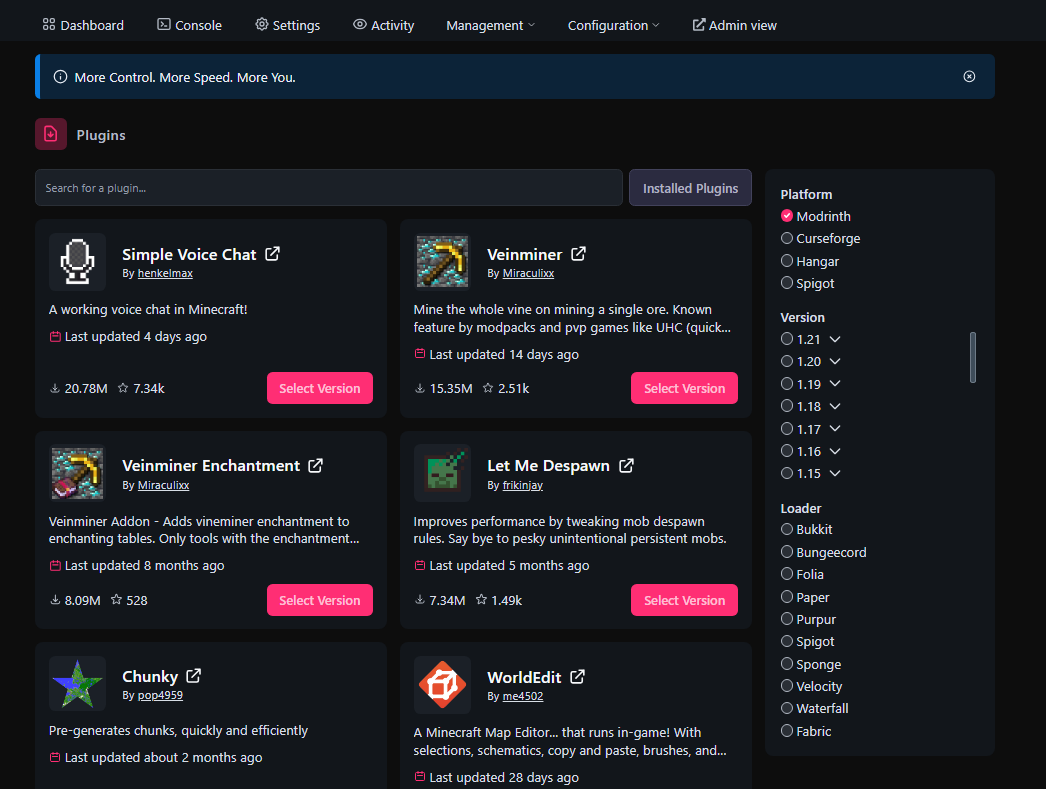Click the Chunky star plugin thumbnail
The width and height of the screenshot is (1046, 789).
coord(77,684)
